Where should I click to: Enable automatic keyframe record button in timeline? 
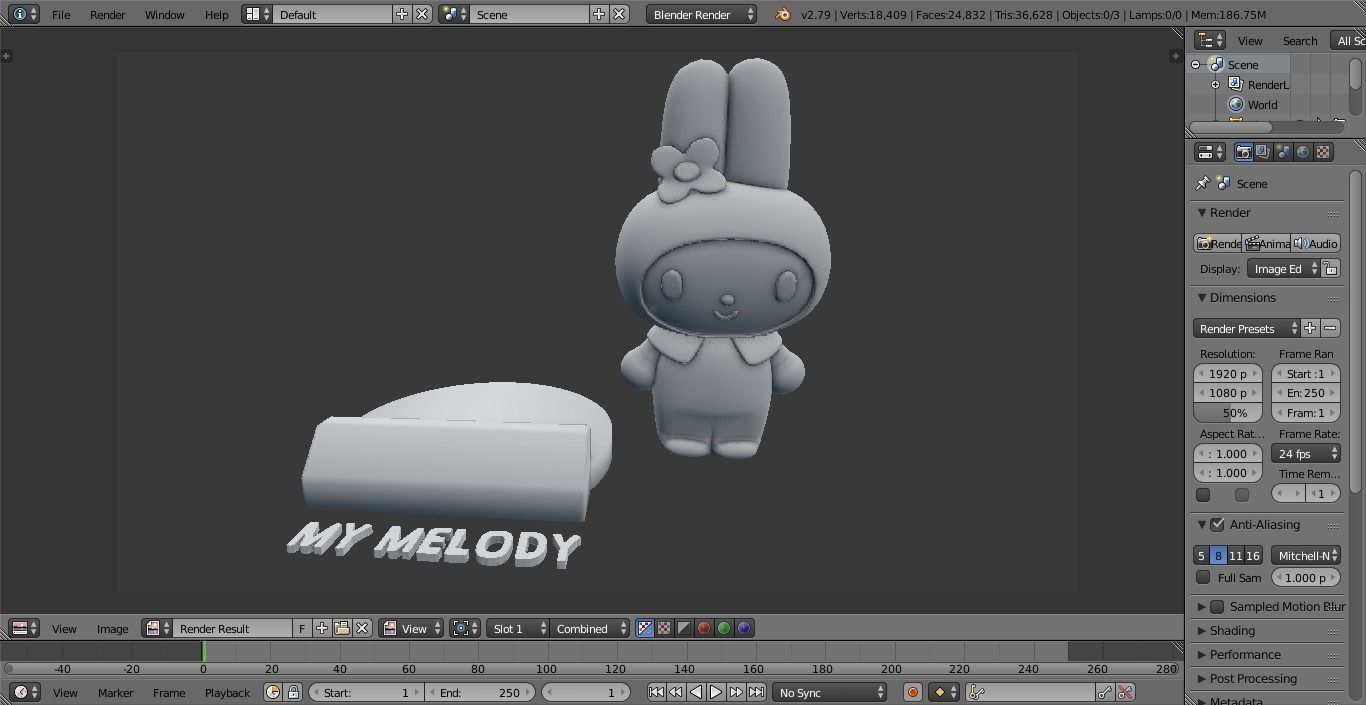[x=910, y=691]
